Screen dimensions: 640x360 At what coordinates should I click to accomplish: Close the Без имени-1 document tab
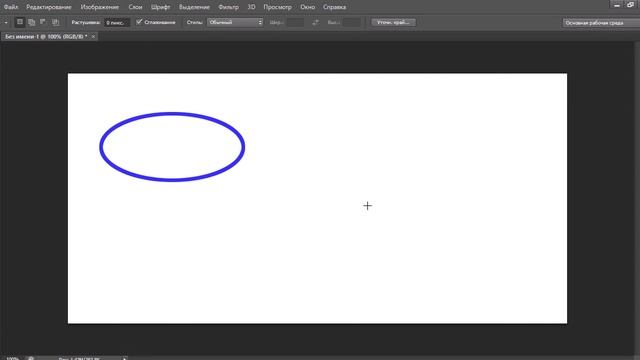coord(93,37)
